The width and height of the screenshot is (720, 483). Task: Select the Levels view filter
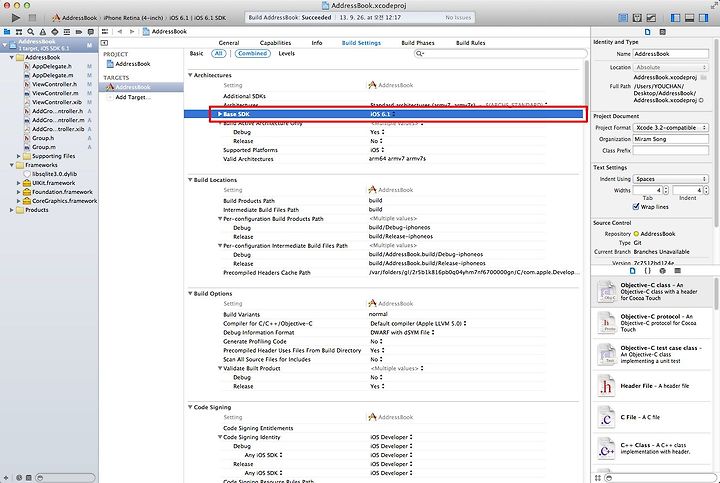287,54
